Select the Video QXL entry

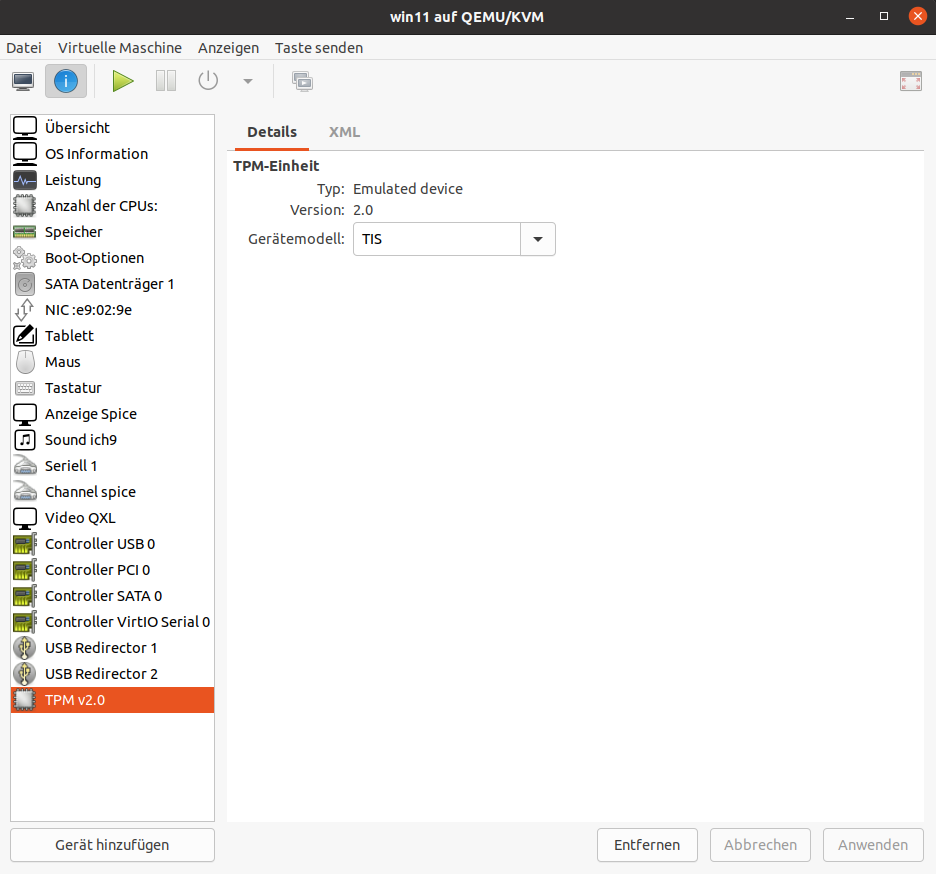click(80, 518)
